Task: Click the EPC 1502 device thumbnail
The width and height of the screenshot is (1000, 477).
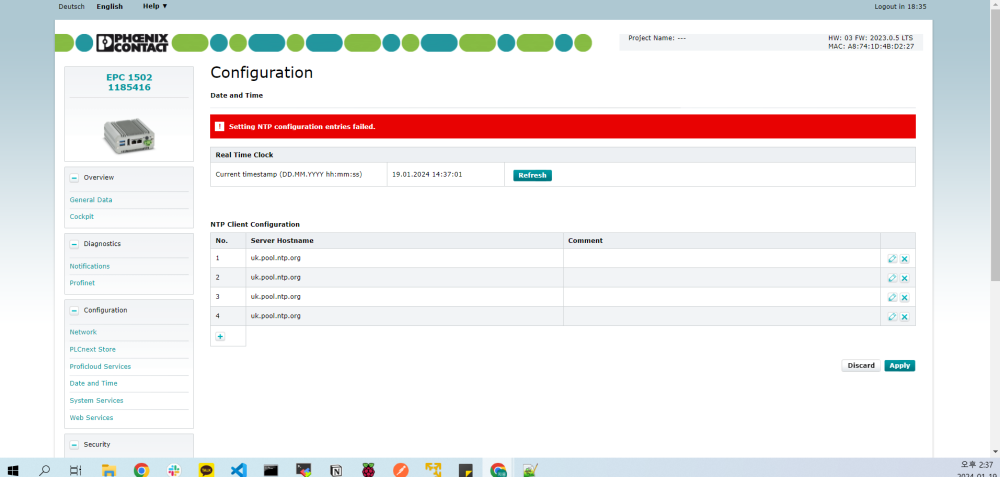Action: [x=129, y=131]
